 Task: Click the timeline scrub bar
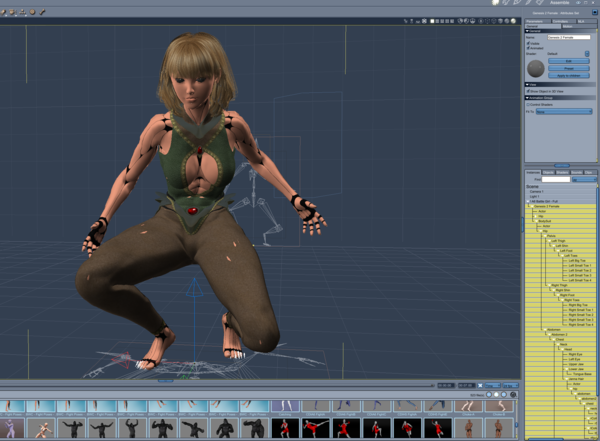click(216, 385)
